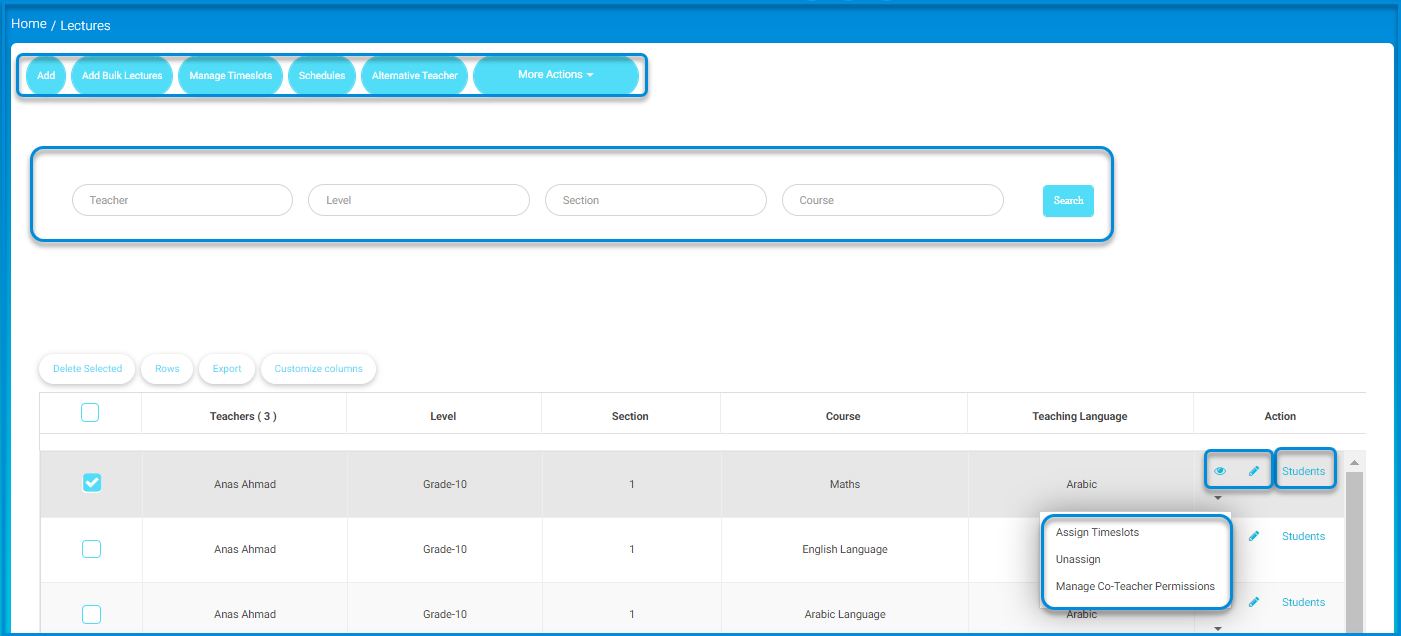Screen dimensions: 1401x636
Task: Click Anas Ahmad in the Arabic Language row
Action: [x=245, y=614]
